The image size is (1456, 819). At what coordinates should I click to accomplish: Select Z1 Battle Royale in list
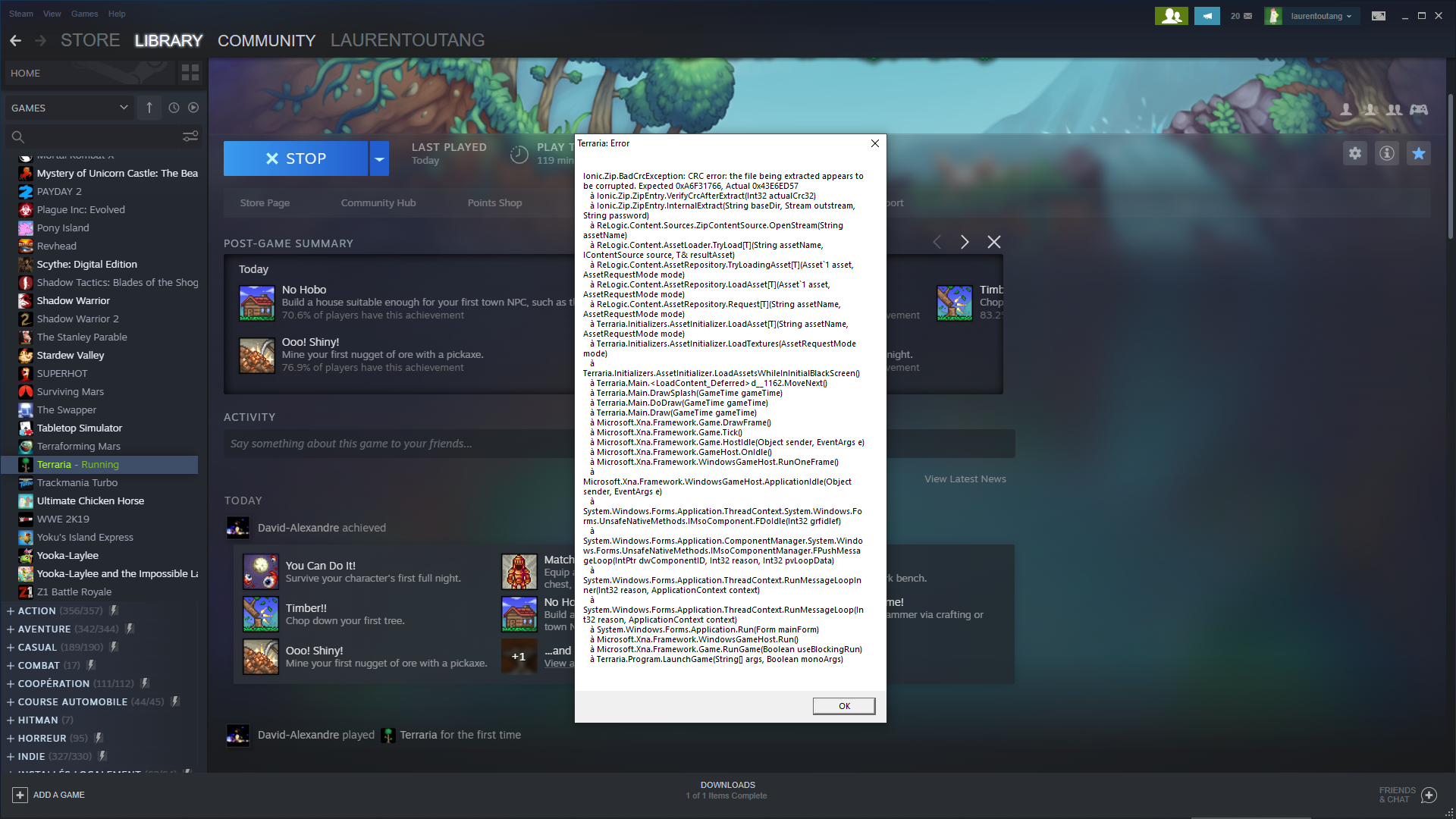[74, 591]
